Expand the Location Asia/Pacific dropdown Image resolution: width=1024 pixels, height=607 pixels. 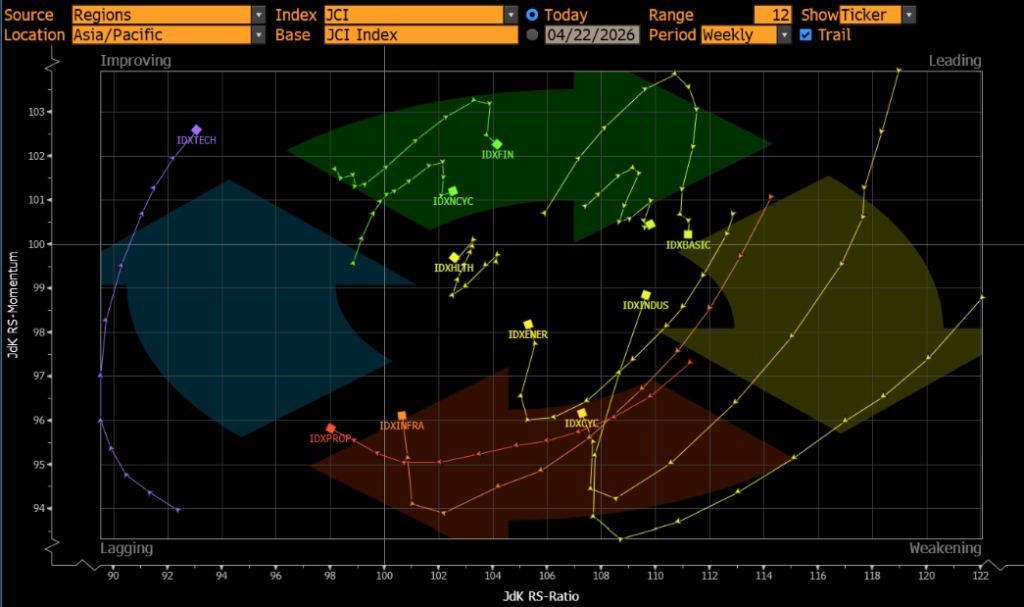(x=259, y=35)
